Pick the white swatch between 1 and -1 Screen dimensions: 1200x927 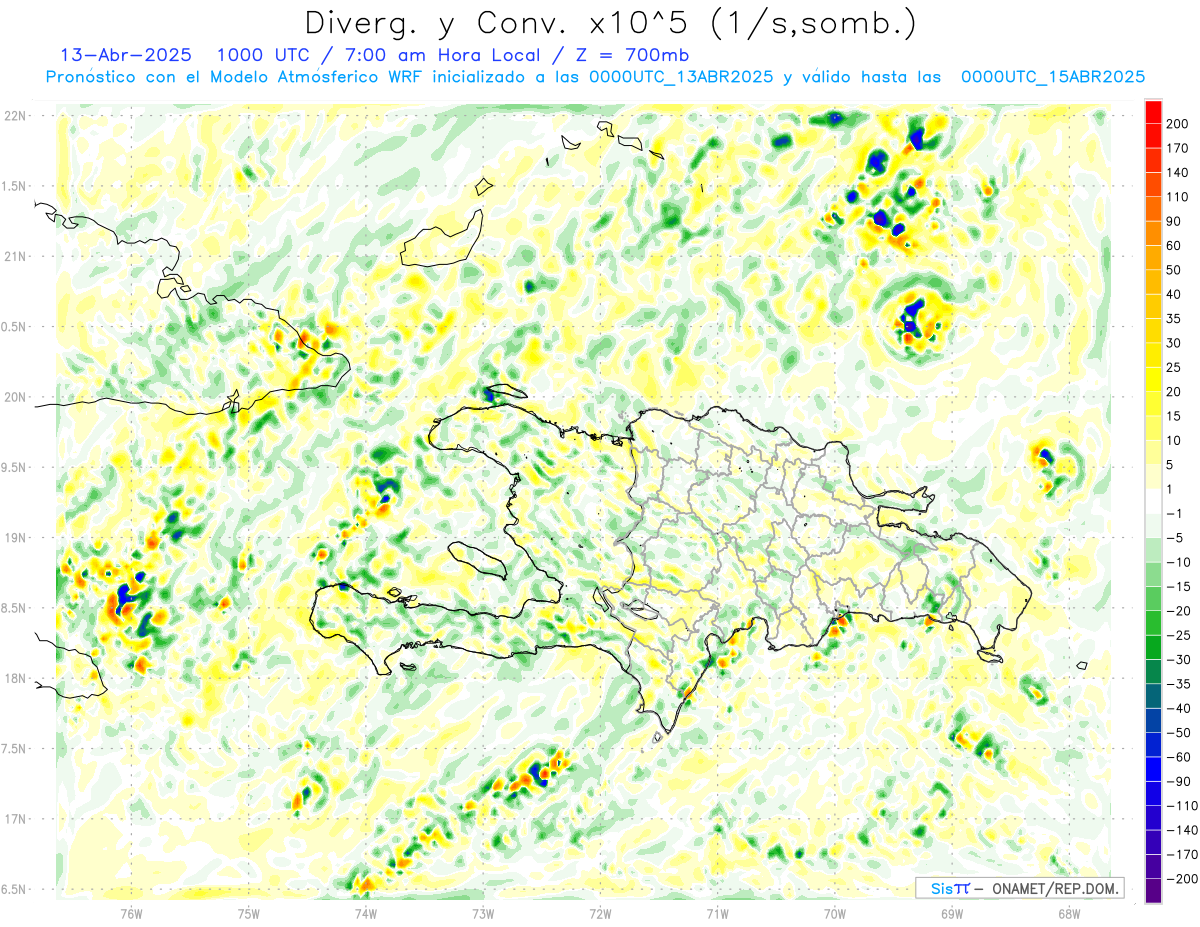(x=1153, y=502)
